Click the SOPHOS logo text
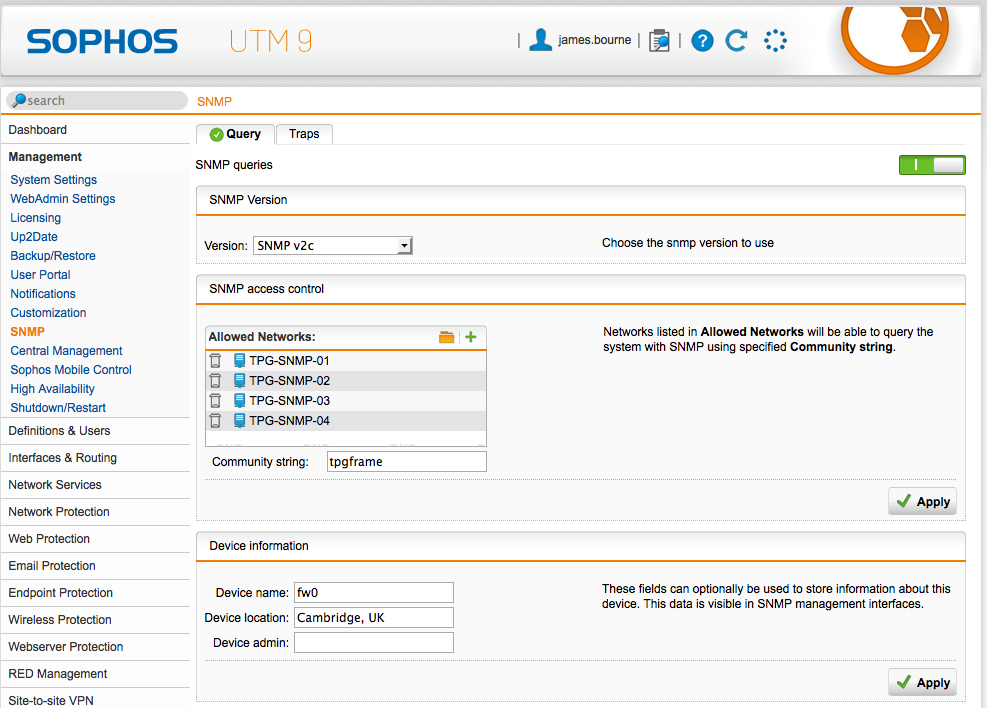Screen dimensions: 987x708 tap(102, 42)
